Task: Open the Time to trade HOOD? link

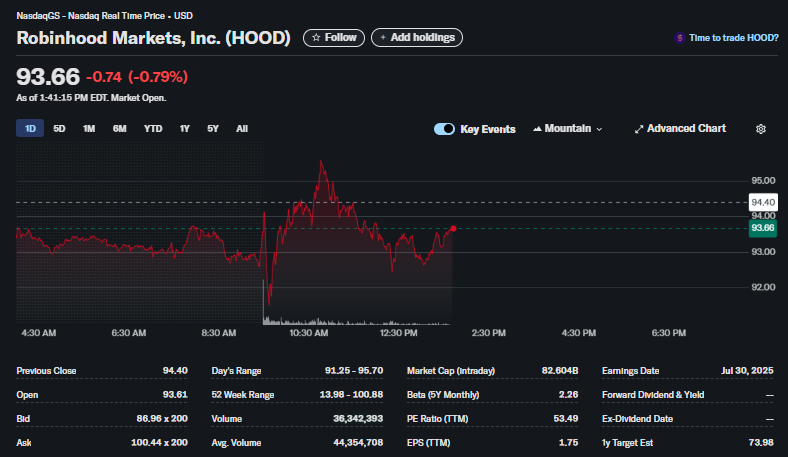Action: click(733, 38)
